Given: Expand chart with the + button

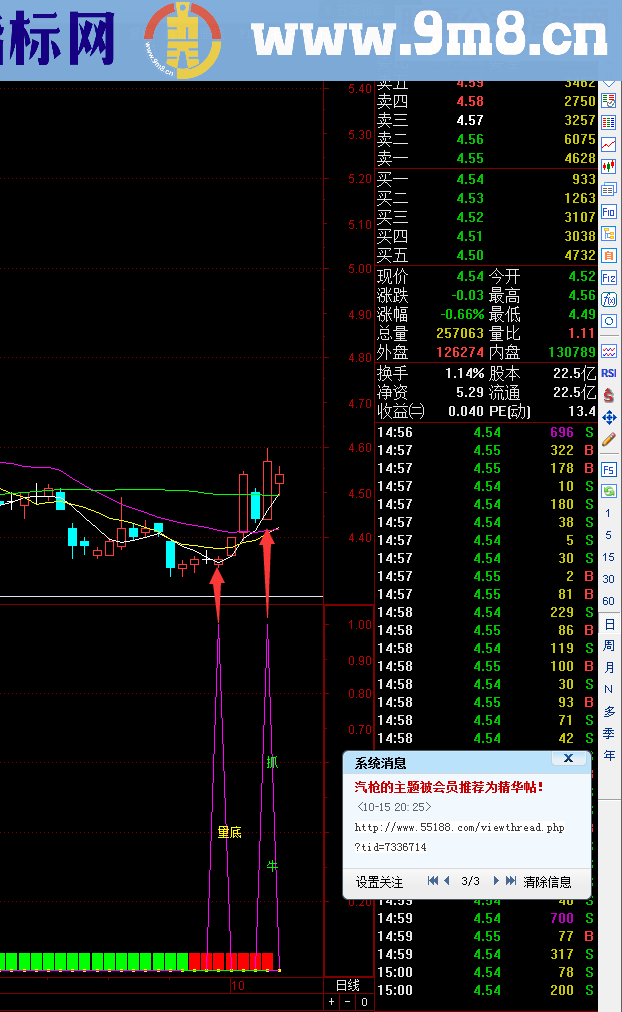Looking at the screenshot, I should tap(332, 1002).
